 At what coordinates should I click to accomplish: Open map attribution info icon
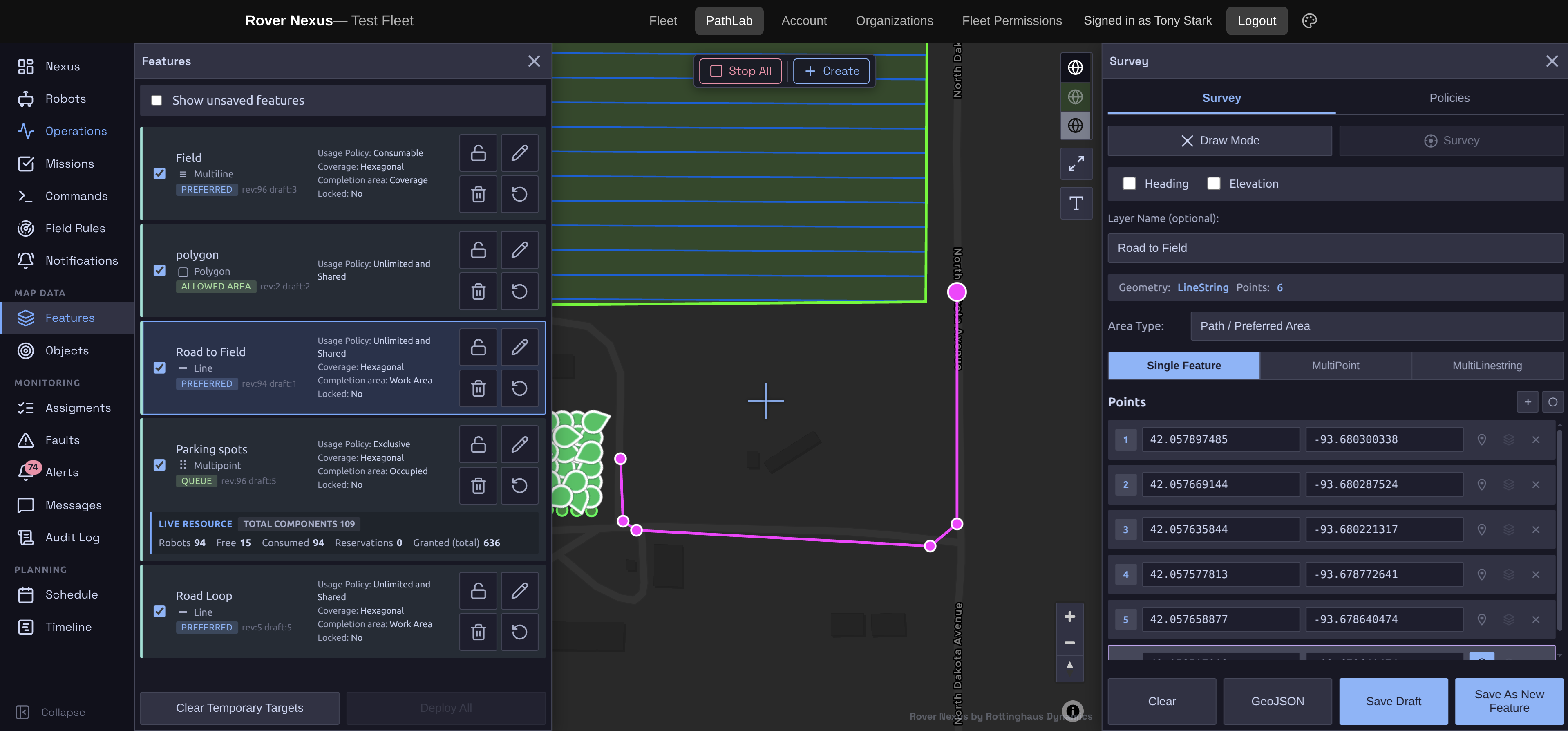[x=1073, y=710]
